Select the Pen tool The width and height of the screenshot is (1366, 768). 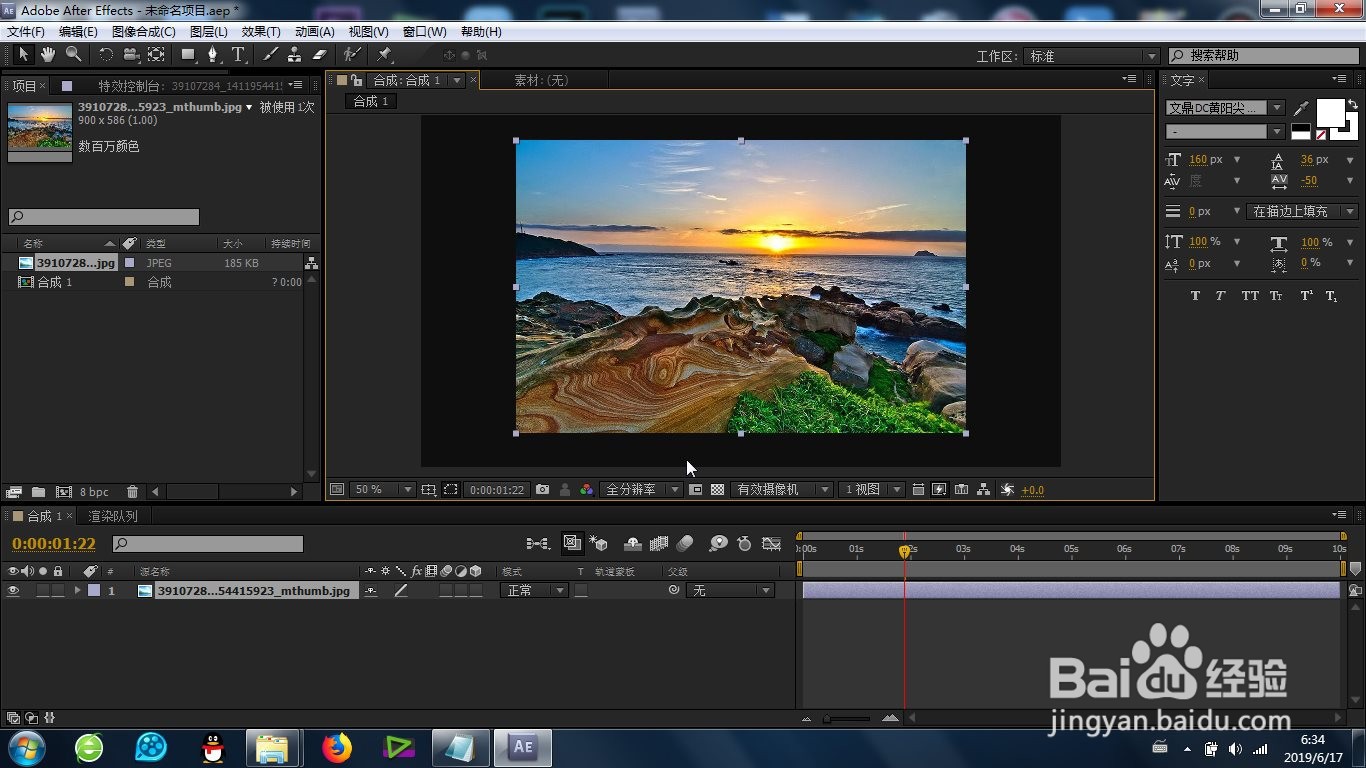tap(212, 54)
